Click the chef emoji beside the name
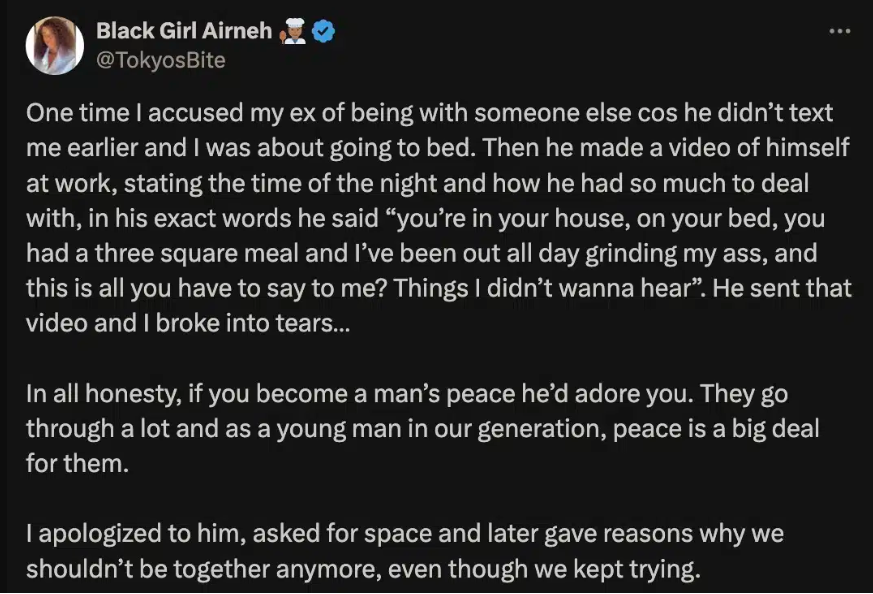873x594 pixels. click(x=292, y=31)
